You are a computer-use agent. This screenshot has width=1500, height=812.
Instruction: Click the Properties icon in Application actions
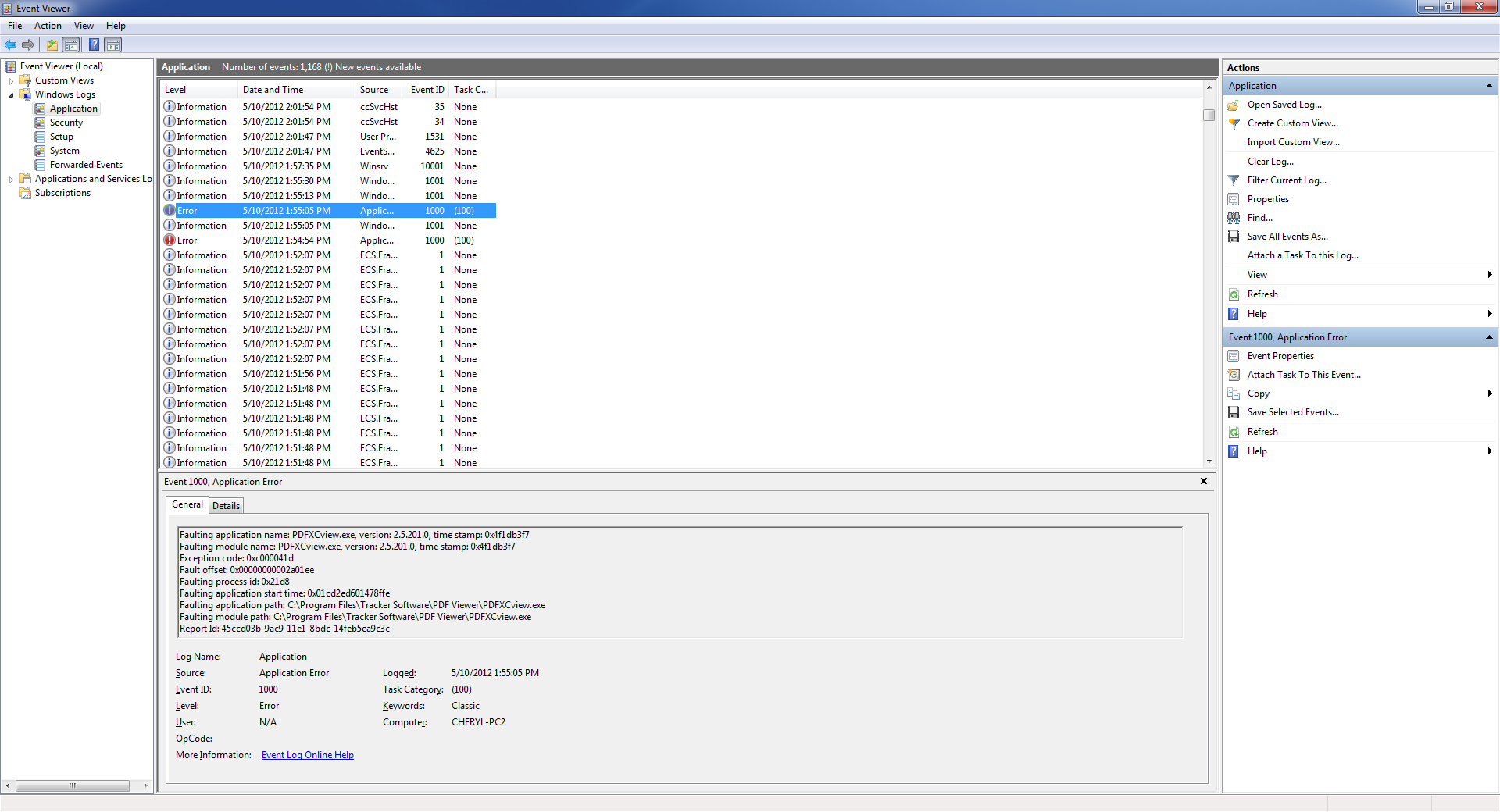tap(1234, 199)
